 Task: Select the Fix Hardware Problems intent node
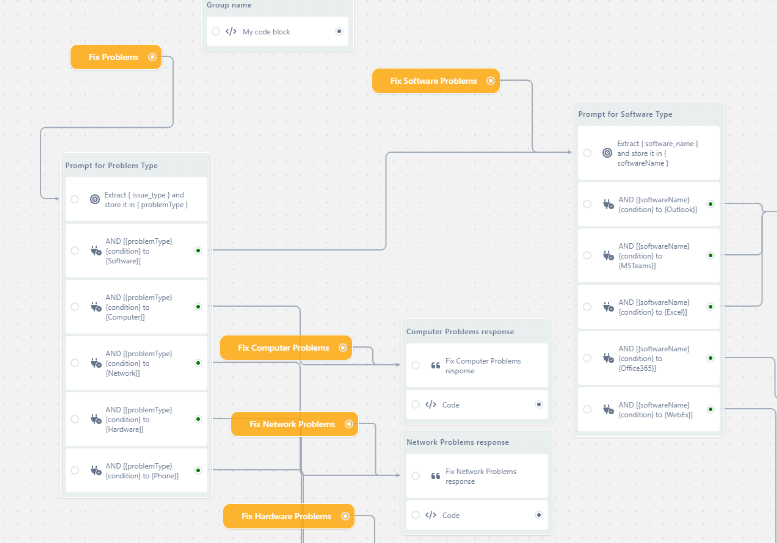click(287, 516)
